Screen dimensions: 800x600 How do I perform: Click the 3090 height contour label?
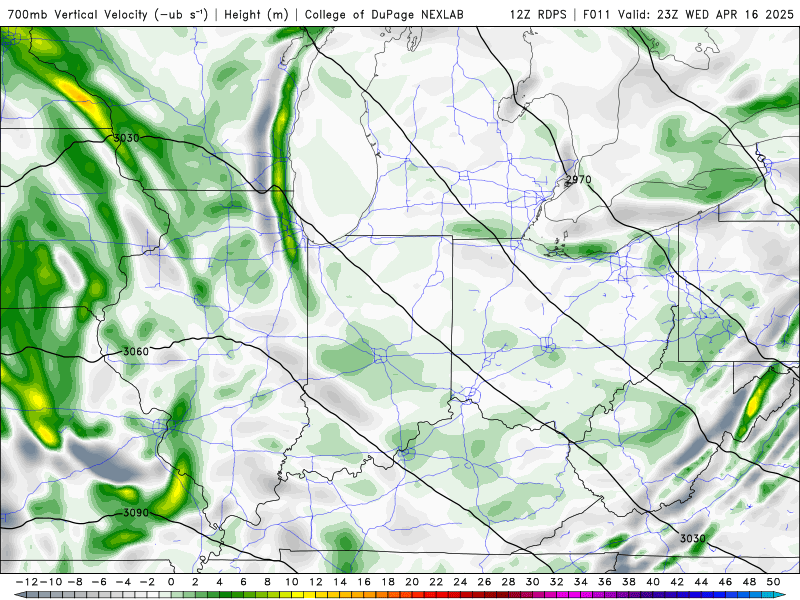pyautogui.click(x=136, y=513)
